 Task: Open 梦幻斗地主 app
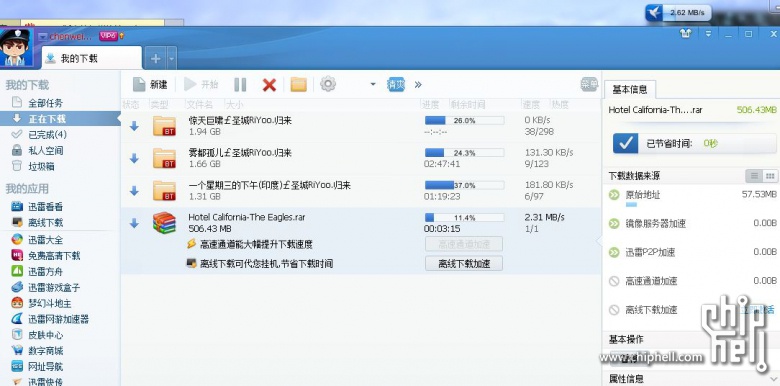[42, 303]
